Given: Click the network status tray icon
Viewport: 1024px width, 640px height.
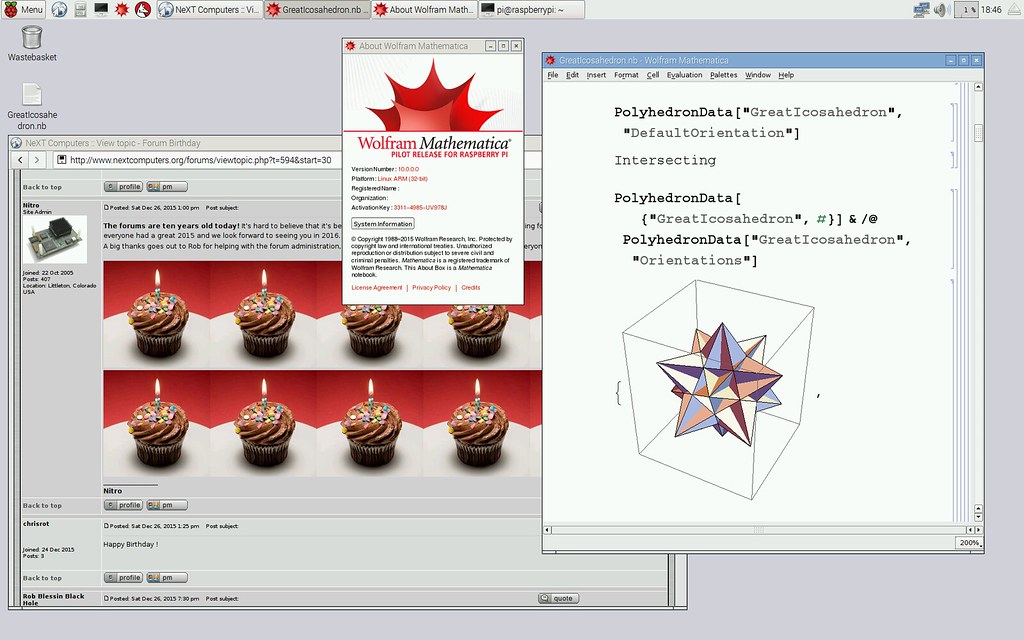Looking at the screenshot, I should (x=921, y=9).
